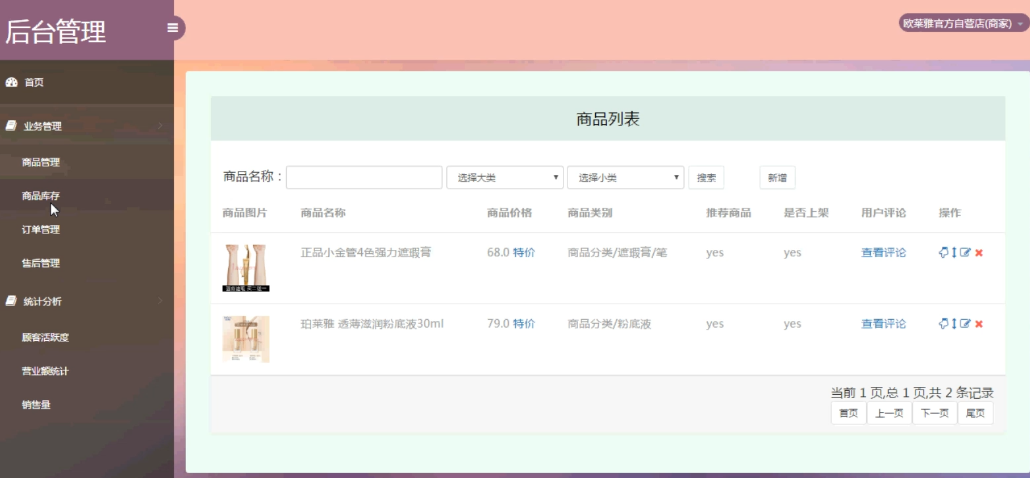Collapse the 统计分析 section chevron

tap(160, 301)
